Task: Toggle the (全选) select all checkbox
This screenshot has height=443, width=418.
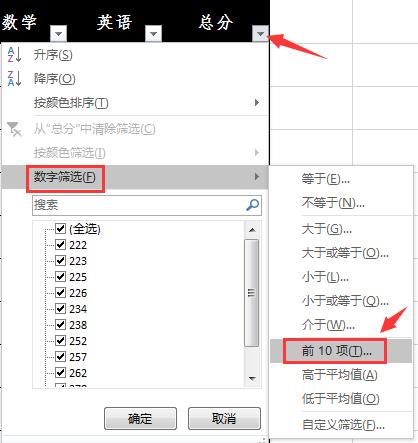Action: 60,229
